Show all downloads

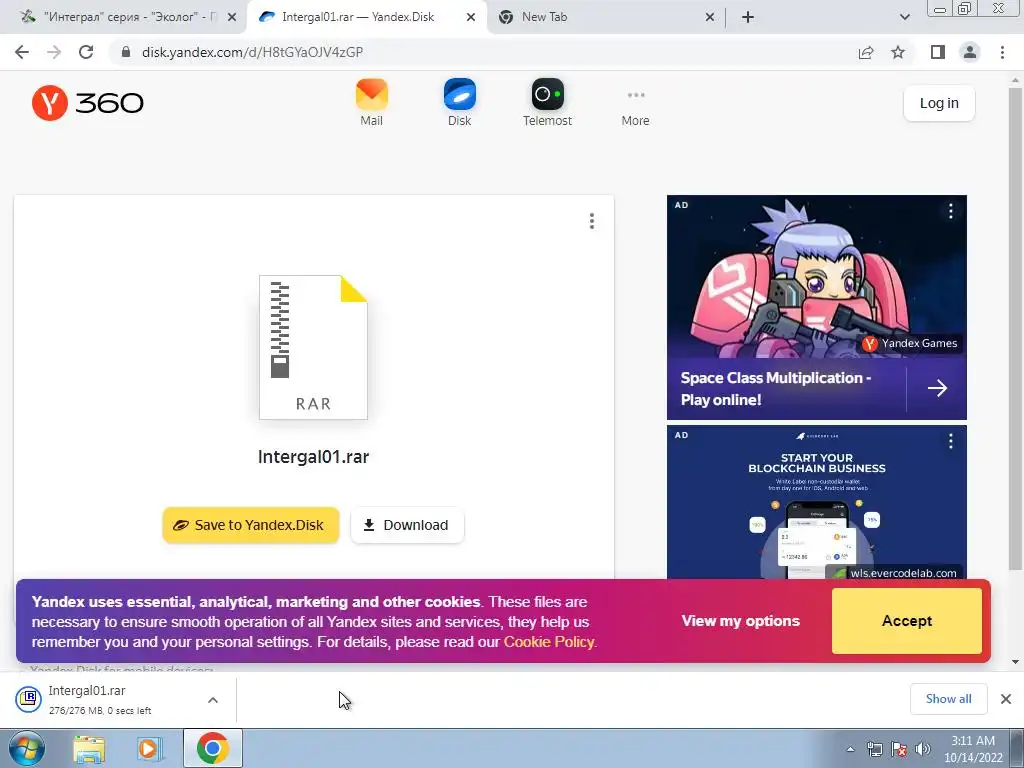coord(948,699)
